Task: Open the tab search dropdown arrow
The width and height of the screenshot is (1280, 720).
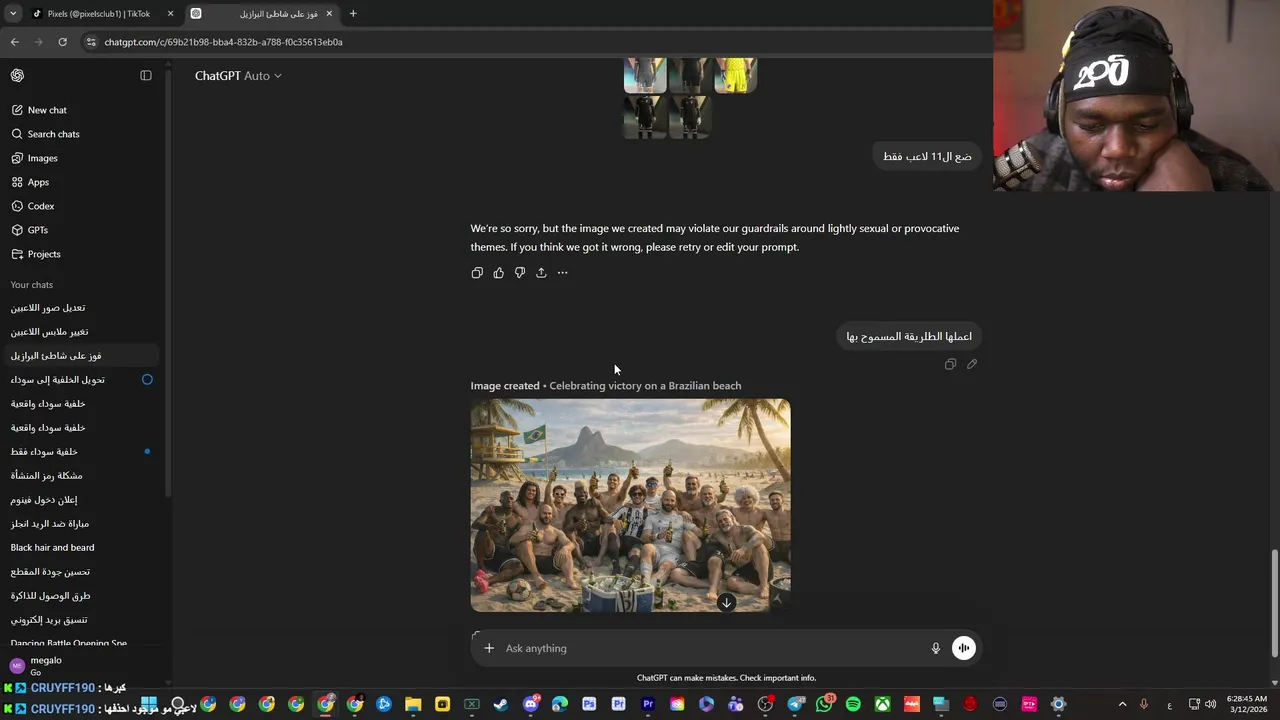Action: click(x=12, y=14)
